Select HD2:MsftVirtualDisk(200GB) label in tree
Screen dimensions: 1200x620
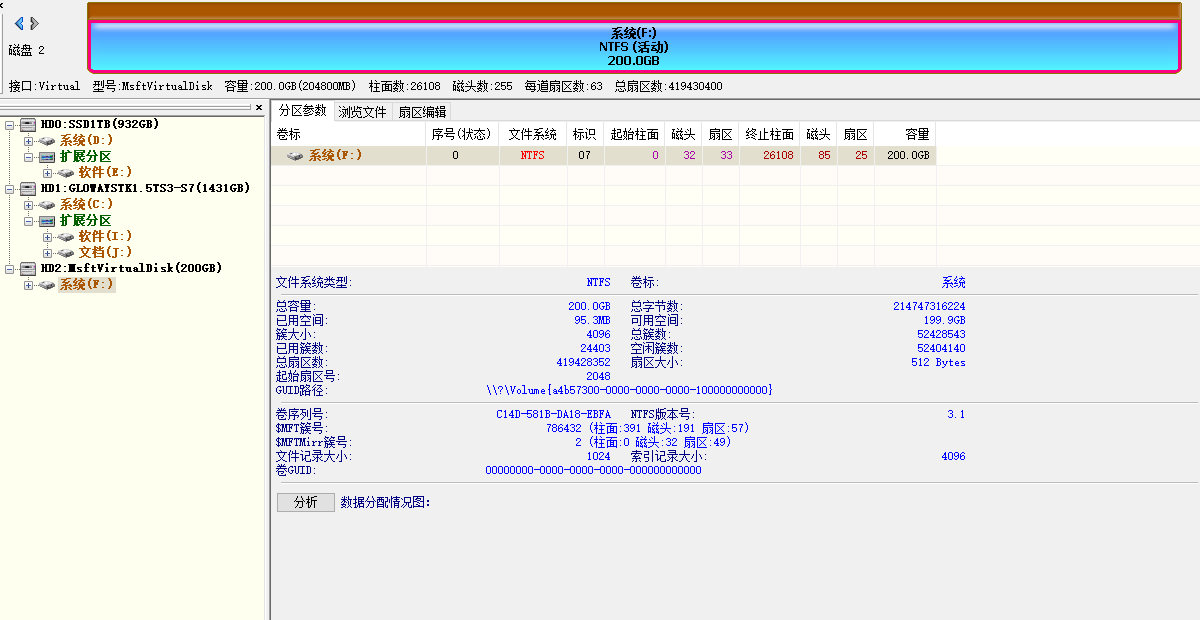tap(131, 269)
